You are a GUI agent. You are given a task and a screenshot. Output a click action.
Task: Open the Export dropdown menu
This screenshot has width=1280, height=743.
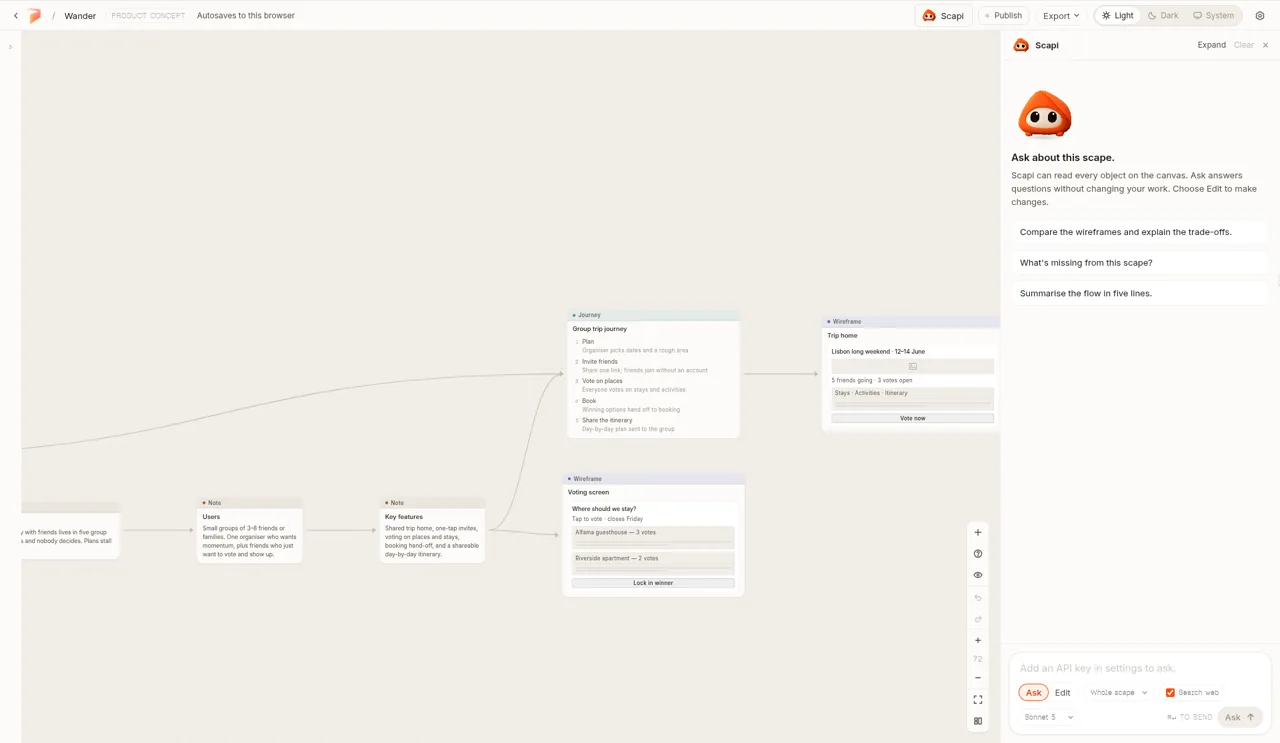click(1061, 16)
